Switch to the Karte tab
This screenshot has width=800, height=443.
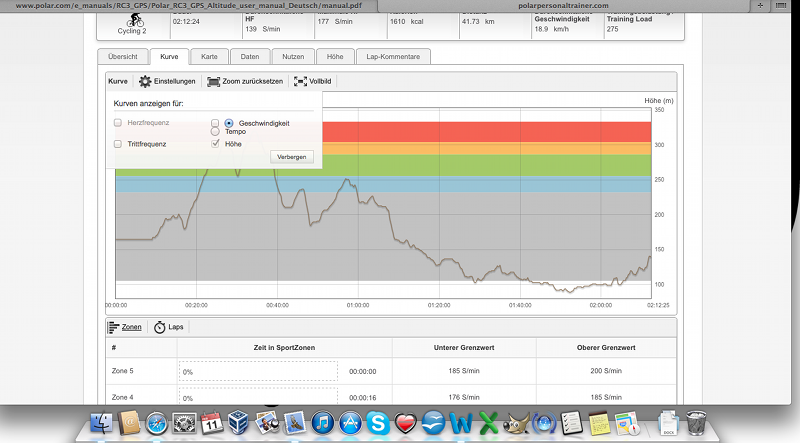click(209, 57)
